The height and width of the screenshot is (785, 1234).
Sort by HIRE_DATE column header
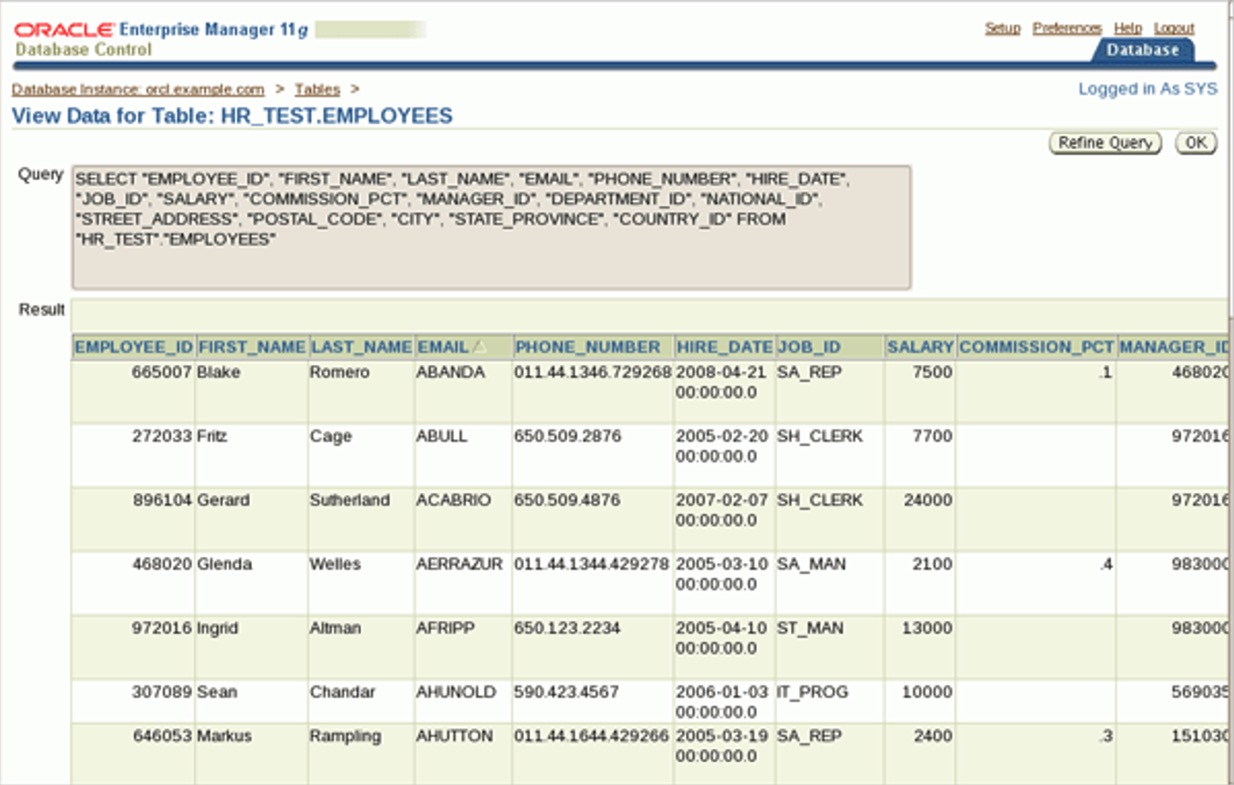[x=724, y=347]
